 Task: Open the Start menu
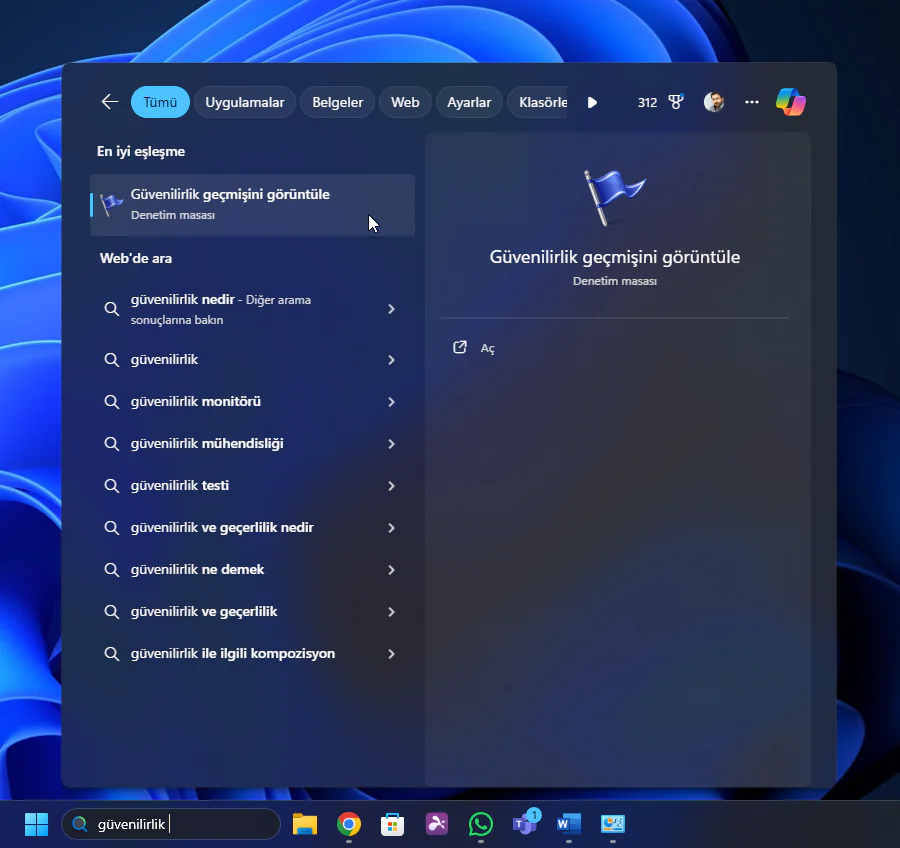click(36, 823)
